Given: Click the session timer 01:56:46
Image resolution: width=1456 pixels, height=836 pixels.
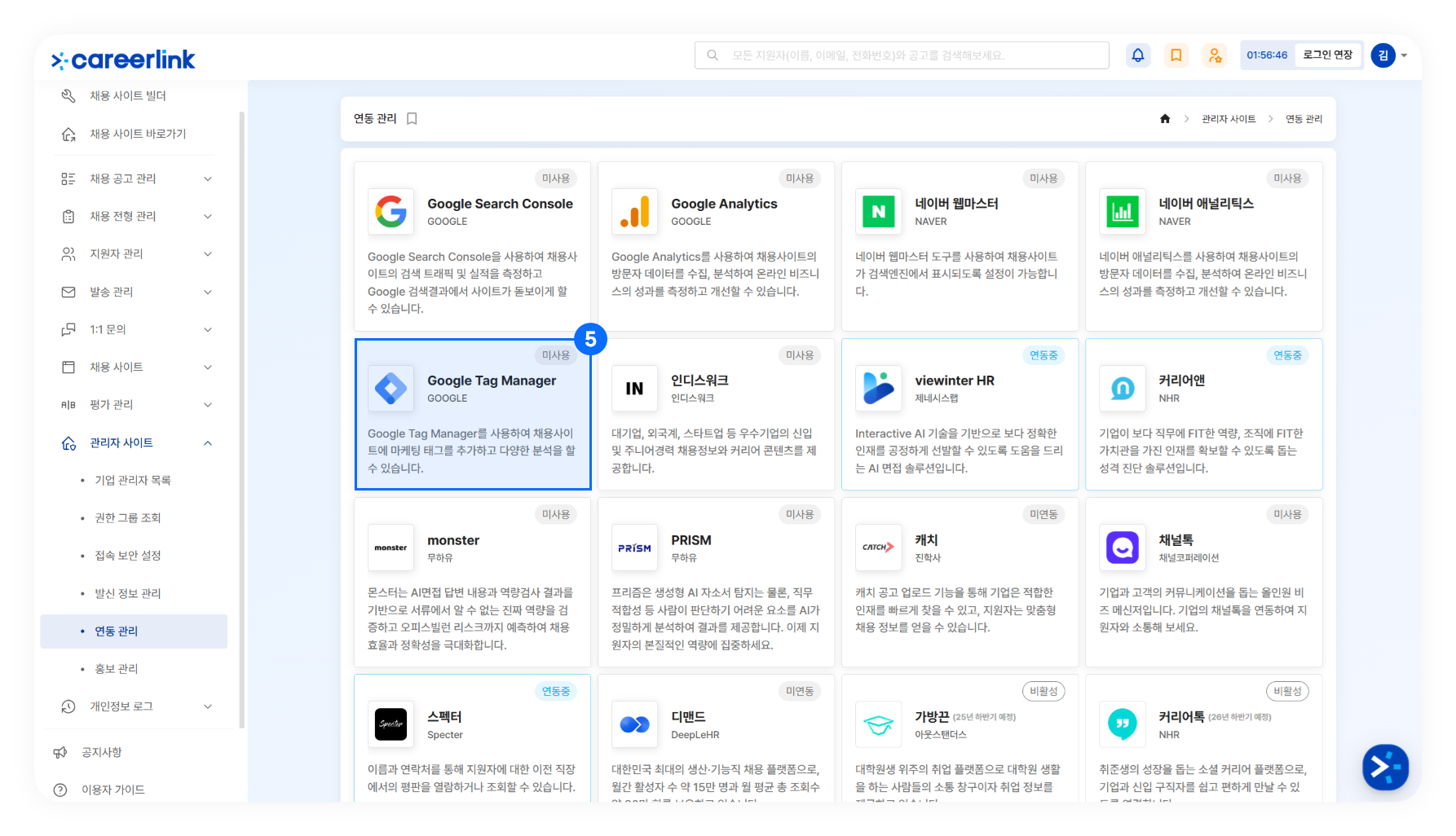Looking at the screenshot, I should pos(1267,55).
